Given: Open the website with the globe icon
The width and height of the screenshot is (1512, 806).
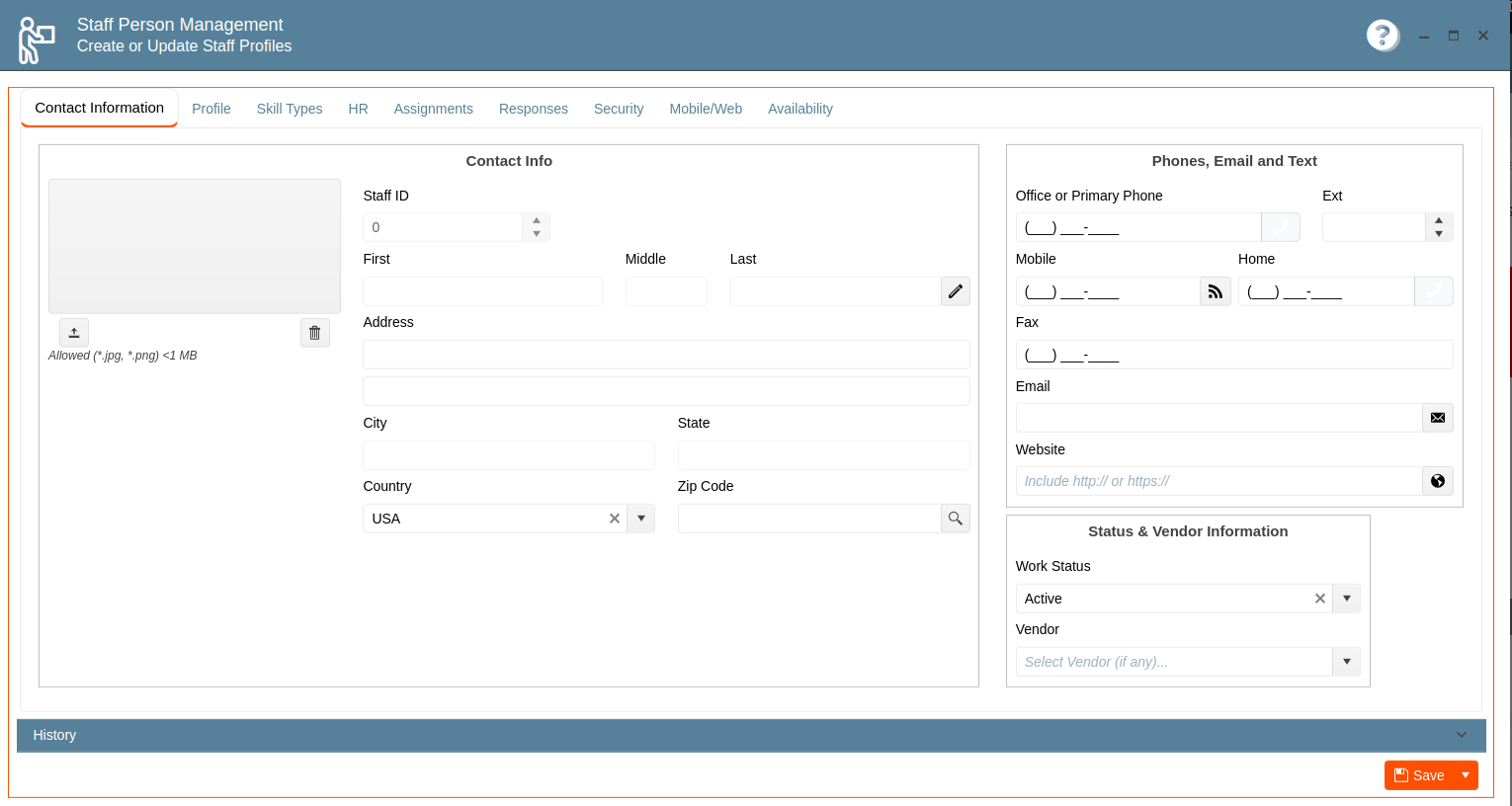Looking at the screenshot, I should pos(1437,481).
